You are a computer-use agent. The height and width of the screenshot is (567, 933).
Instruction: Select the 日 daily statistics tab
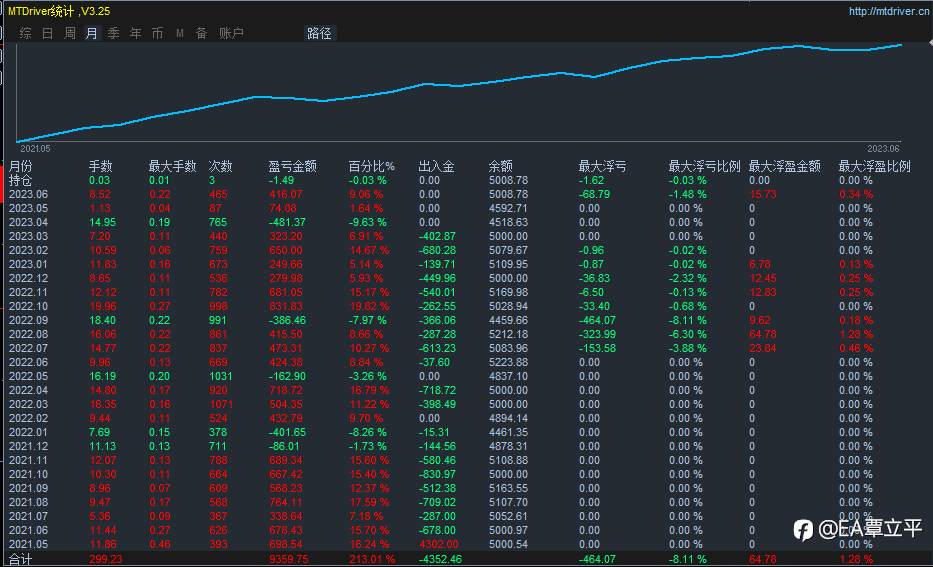48,33
